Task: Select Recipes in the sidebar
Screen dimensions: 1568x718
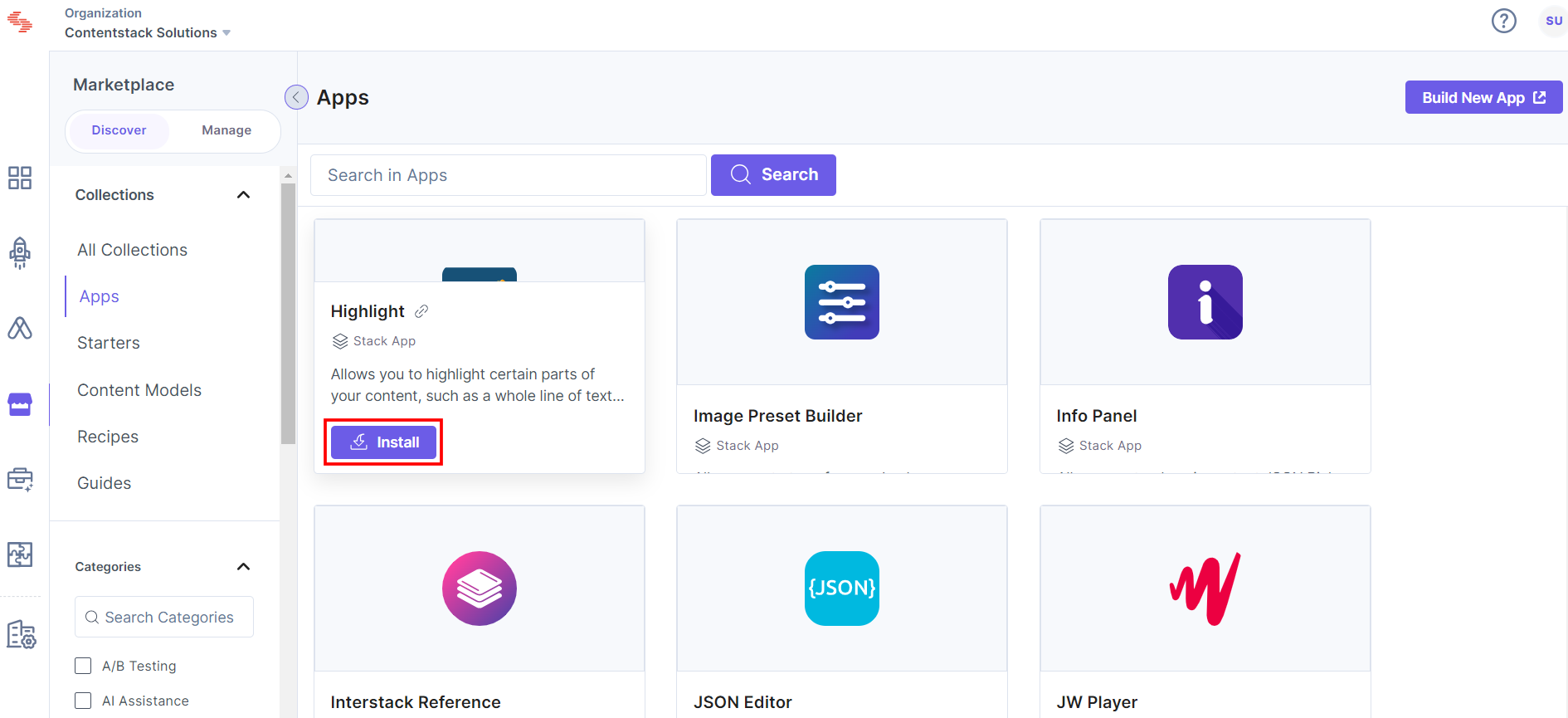Action: 108,437
